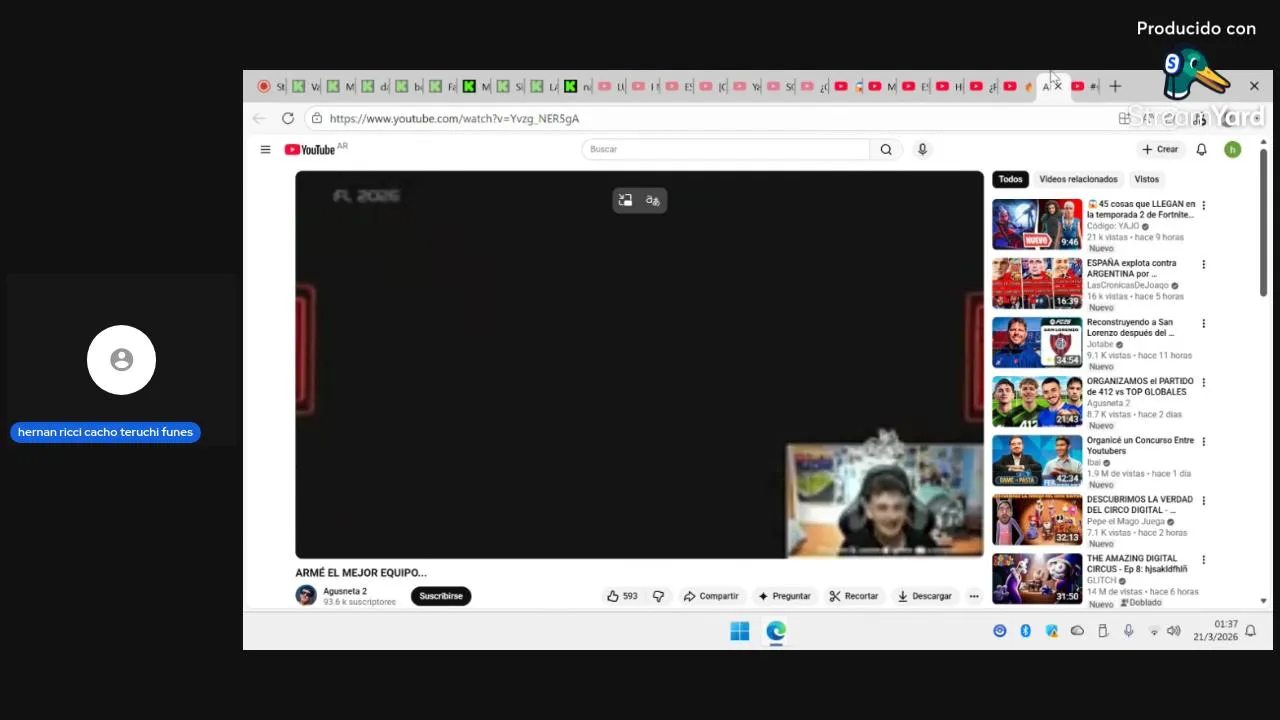Select the Videos relacionados filter chip
Viewport: 1280px width, 720px height.
(x=1078, y=180)
